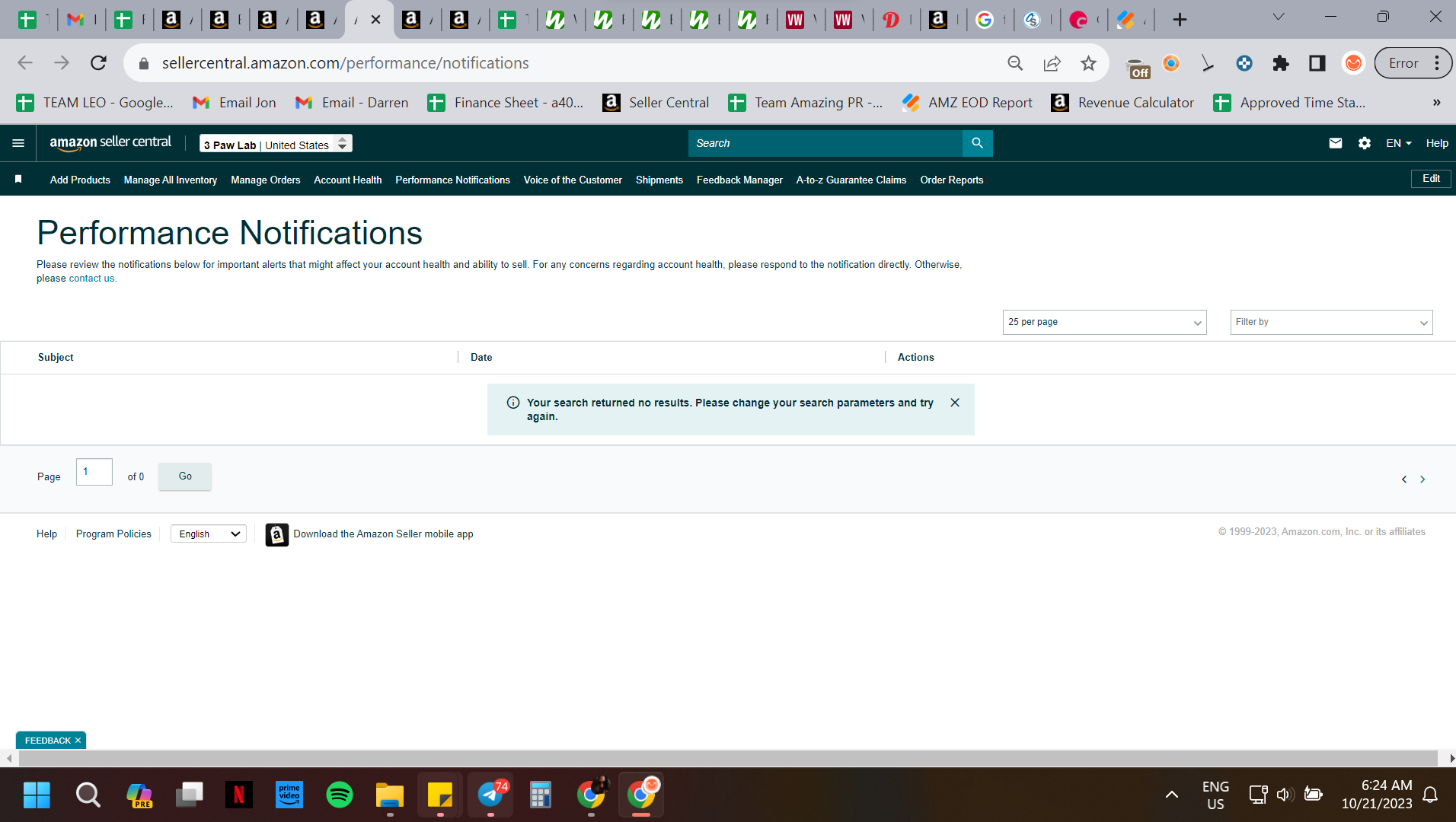Open the Revenue Calculator bookmark
The image size is (1456, 822).
pos(1122,103)
